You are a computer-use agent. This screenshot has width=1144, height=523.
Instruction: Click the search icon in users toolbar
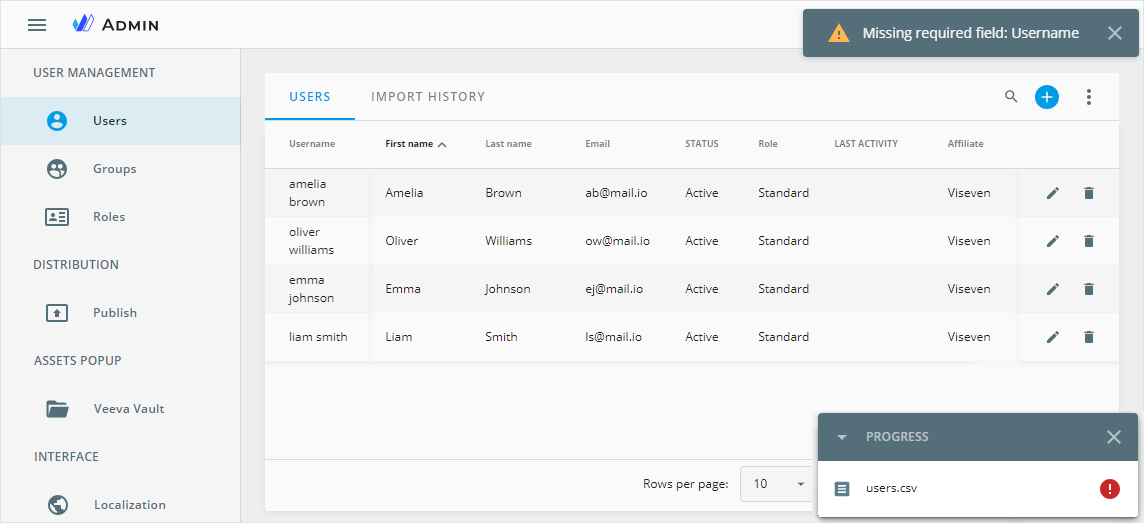point(1011,97)
